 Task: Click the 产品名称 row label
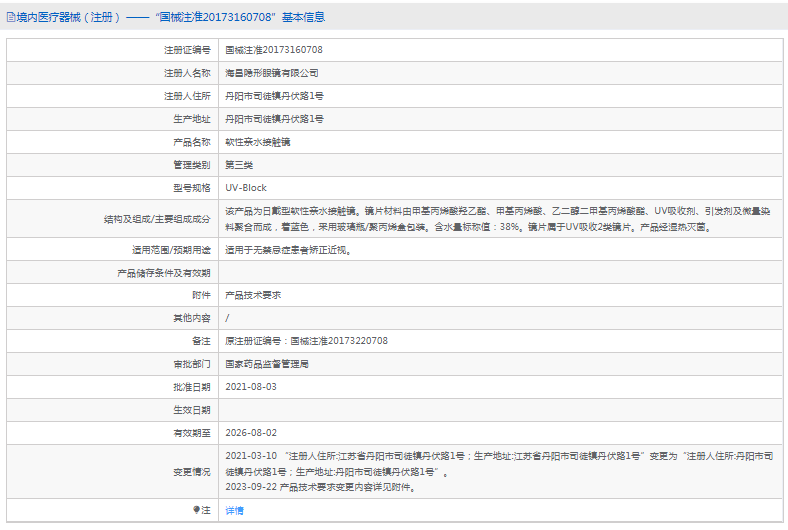[x=192, y=142]
